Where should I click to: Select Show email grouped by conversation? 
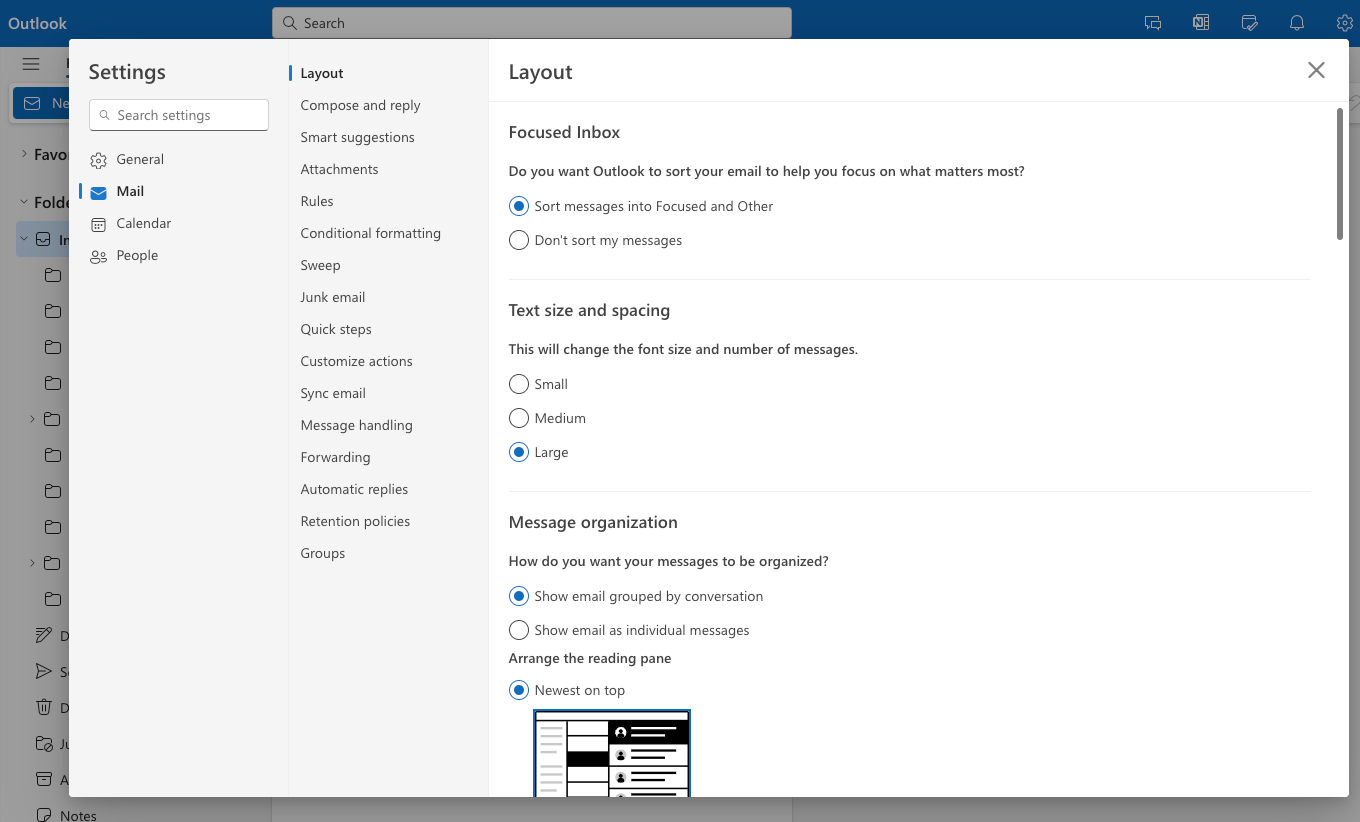(519, 596)
